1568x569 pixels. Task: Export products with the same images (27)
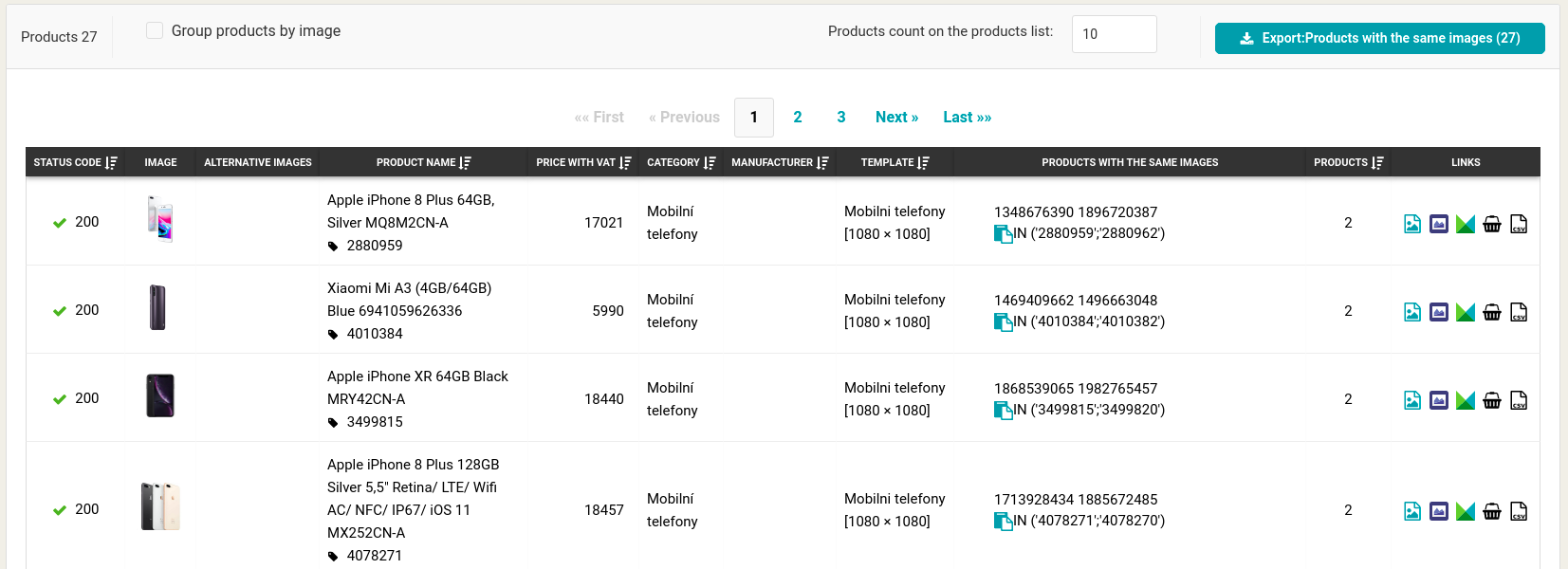[1380, 38]
